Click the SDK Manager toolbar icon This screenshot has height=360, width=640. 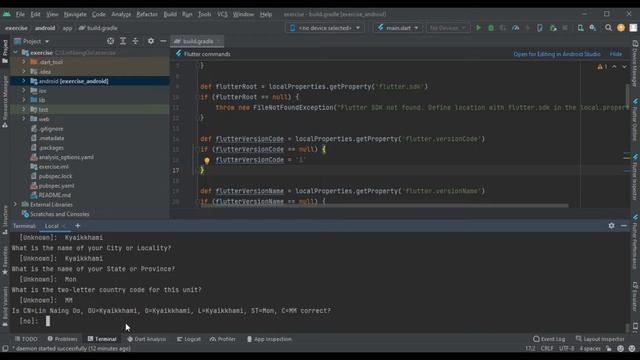[x=593, y=28]
